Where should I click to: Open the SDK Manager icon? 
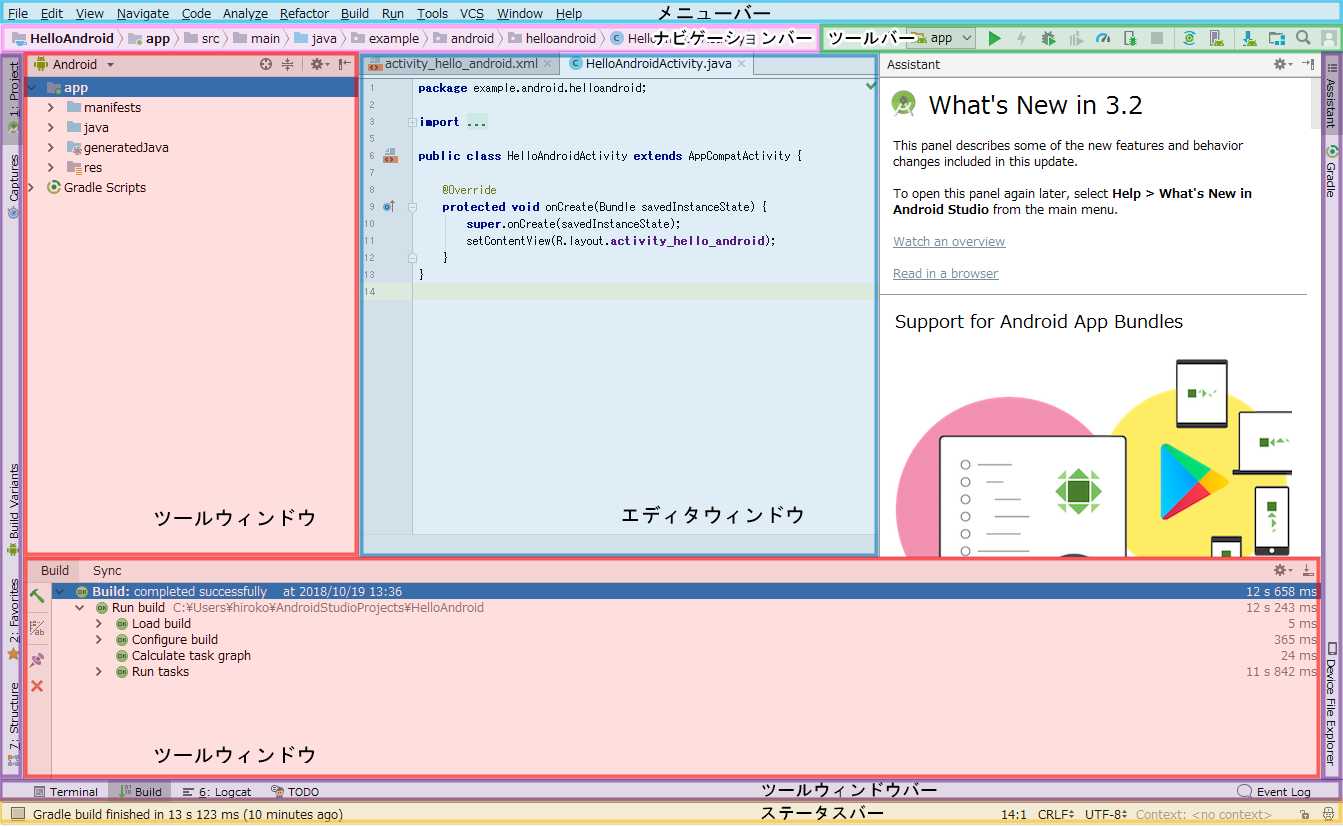(1250, 38)
